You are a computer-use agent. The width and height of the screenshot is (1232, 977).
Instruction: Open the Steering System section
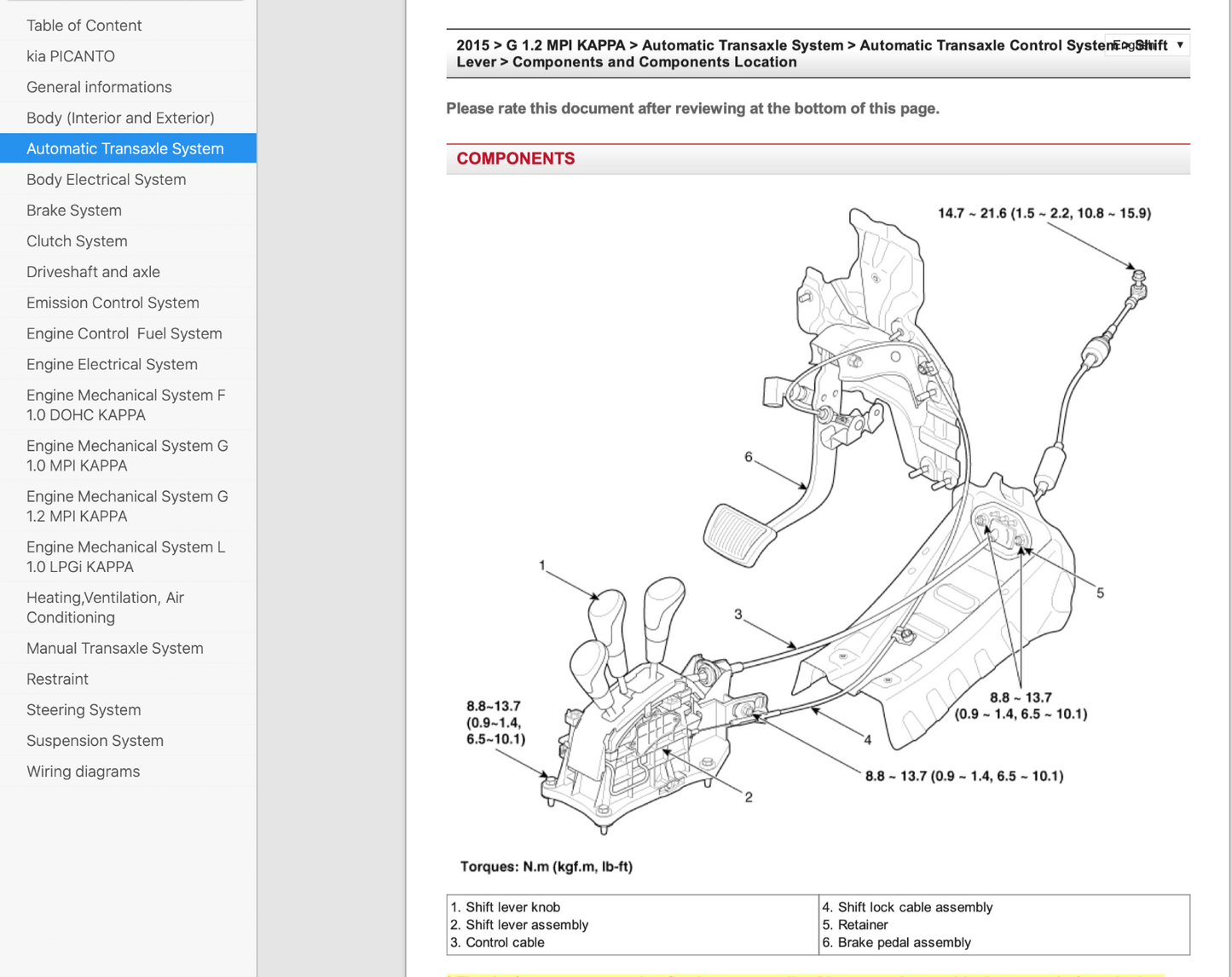[x=84, y=710]
